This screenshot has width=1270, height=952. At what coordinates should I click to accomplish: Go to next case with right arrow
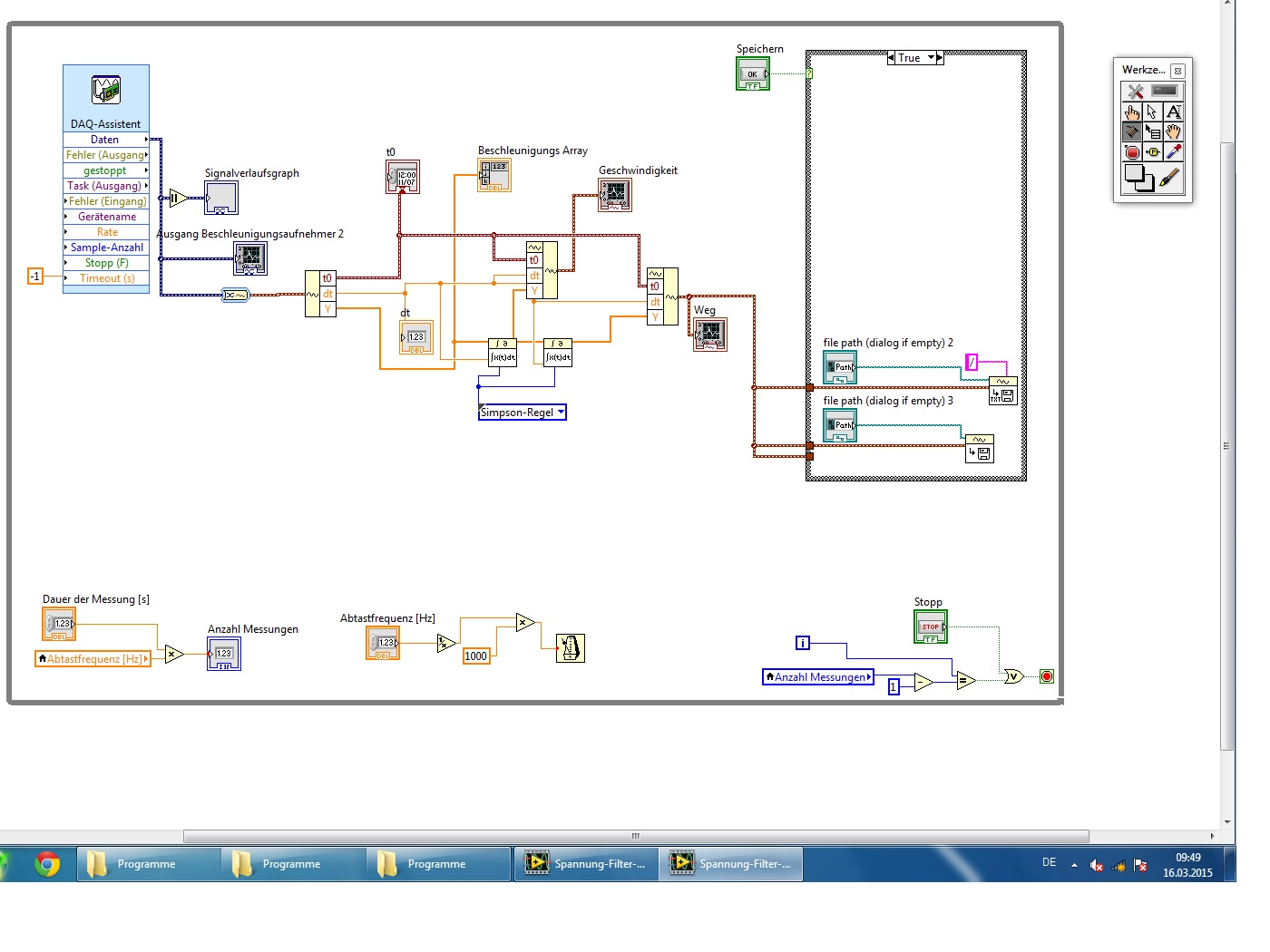tap(940, 58)
